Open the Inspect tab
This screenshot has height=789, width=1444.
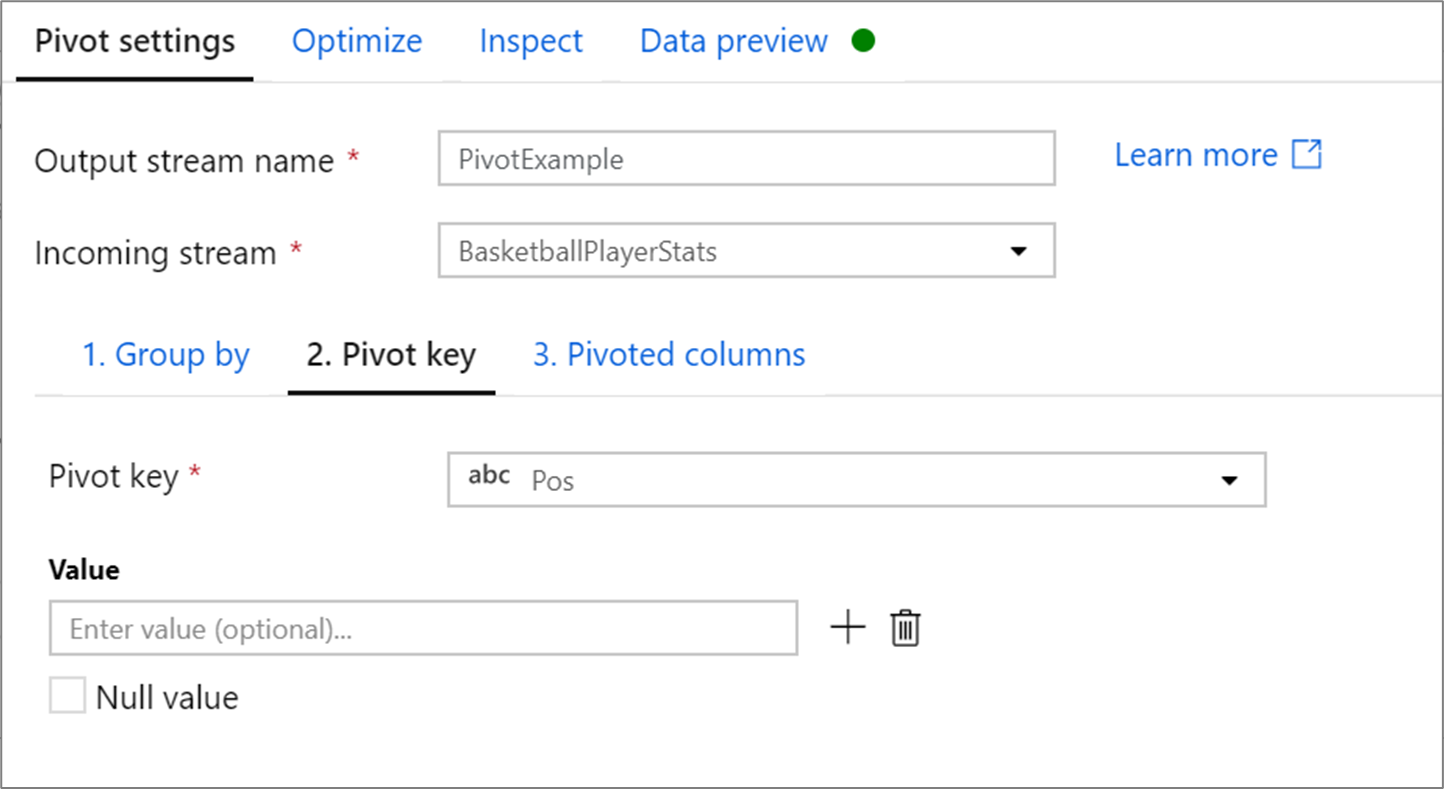(x=531, y=40)
